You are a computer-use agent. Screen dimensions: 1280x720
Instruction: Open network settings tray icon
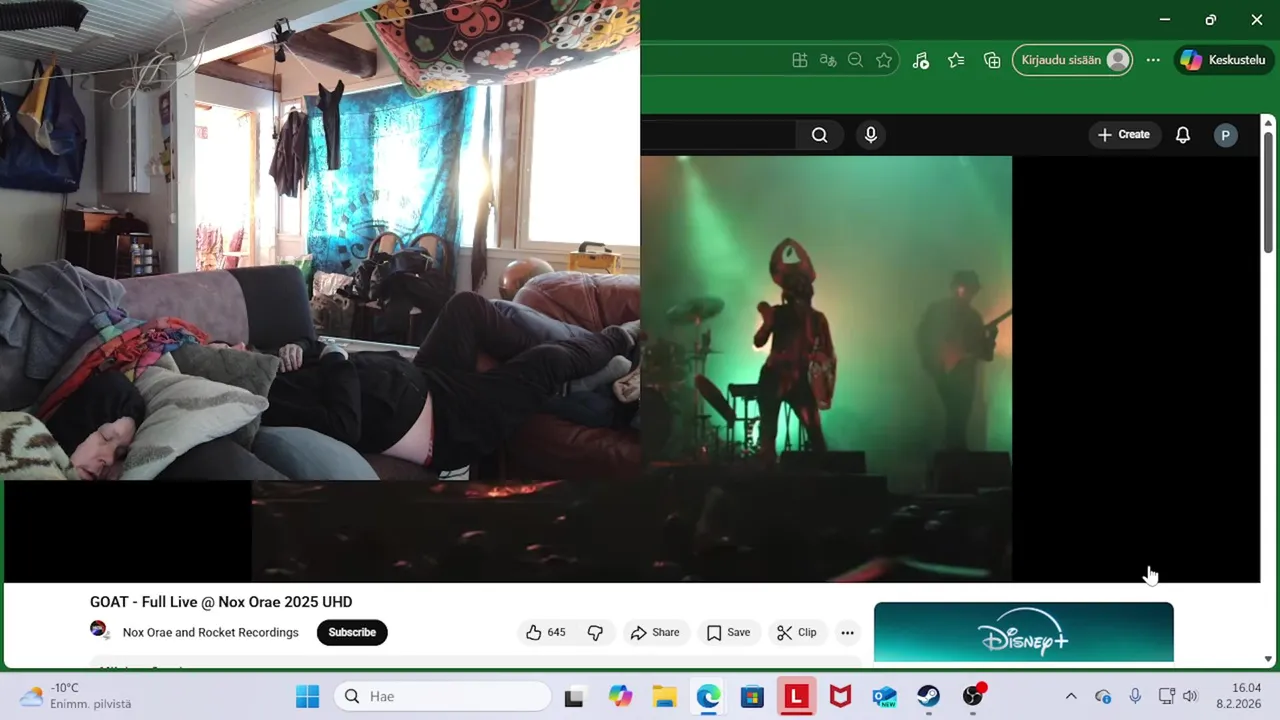pos(1166,696)
